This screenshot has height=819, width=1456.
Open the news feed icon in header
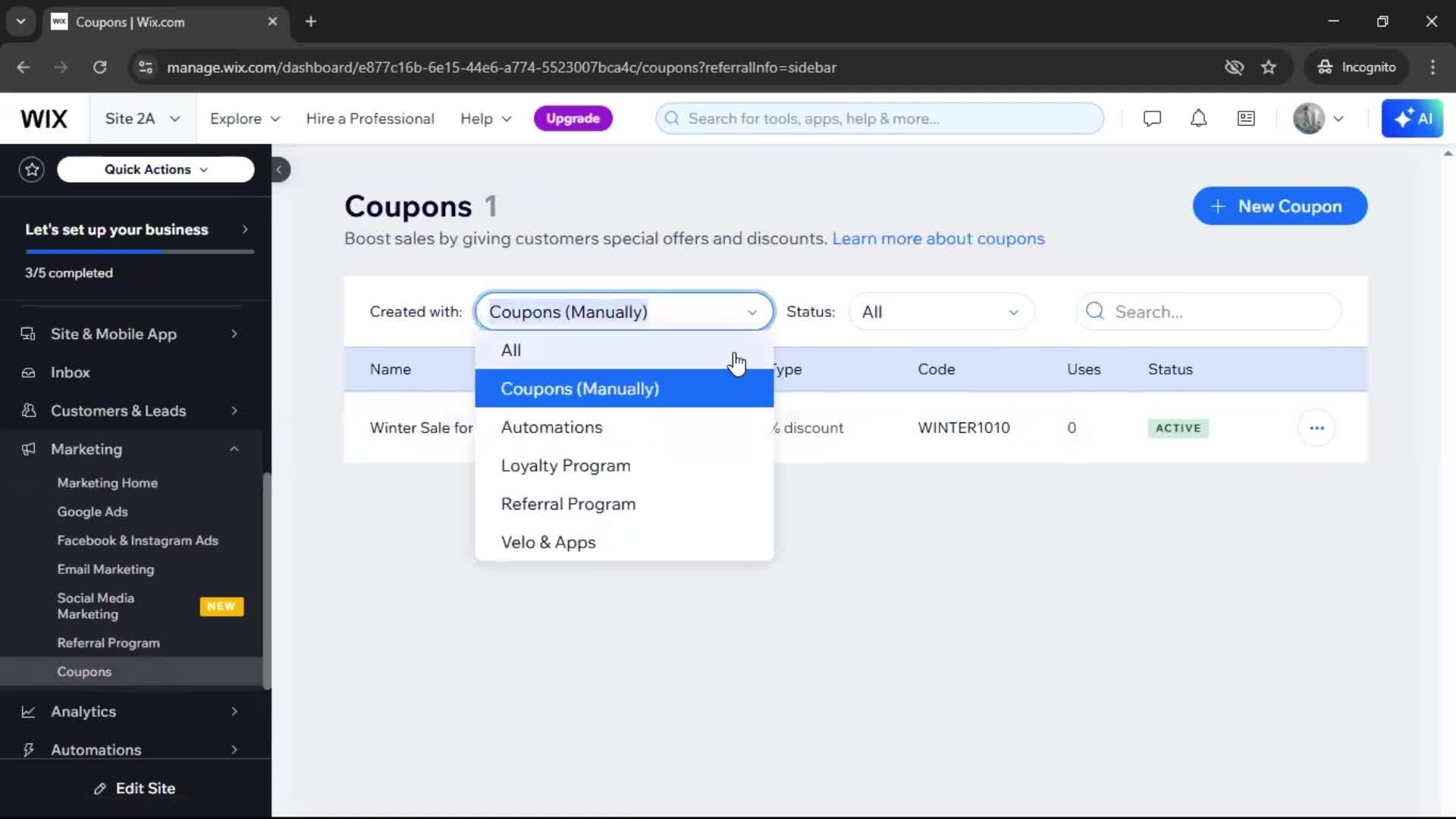click(x=1246, y=118)
